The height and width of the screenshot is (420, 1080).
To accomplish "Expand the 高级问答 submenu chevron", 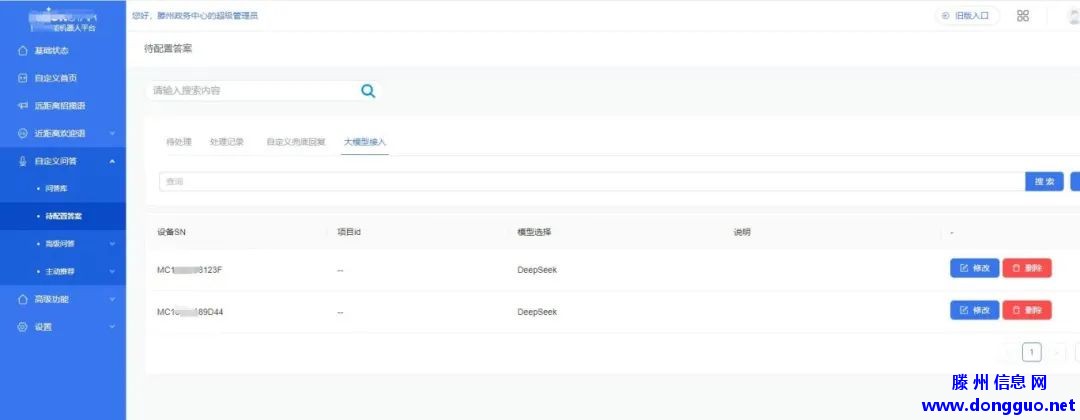I will (112, 244).
